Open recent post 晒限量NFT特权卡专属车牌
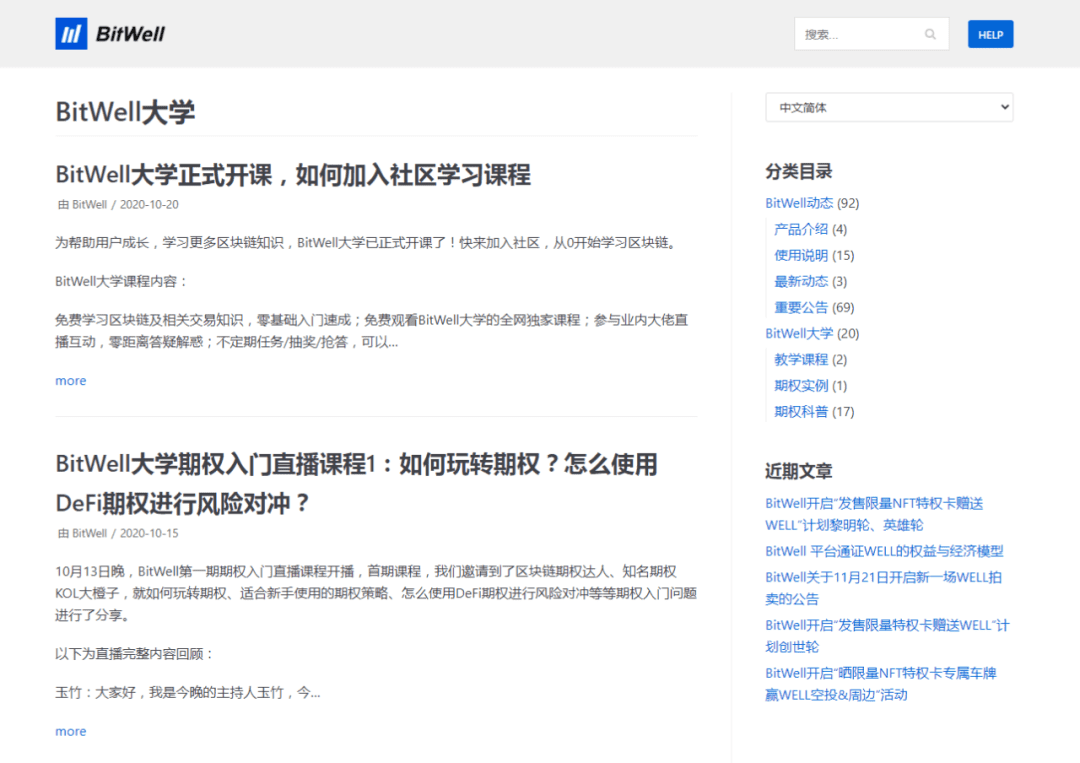This screenshot has height=763, width=1080. click(881, 684)
